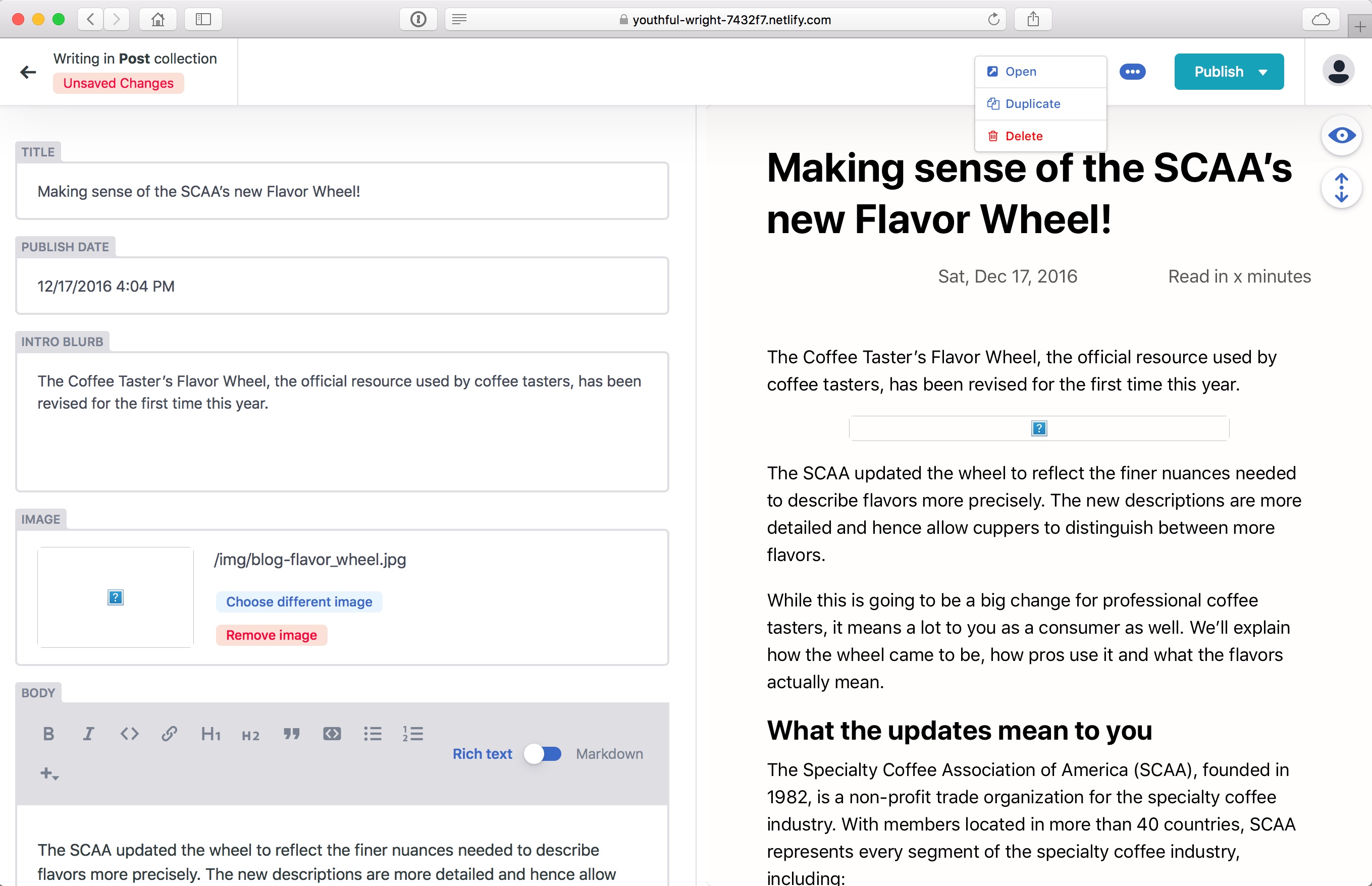Insert inline code formatting
This screenshot has width=1372, height=886.
pyautogui.click(x=130, y=734)
